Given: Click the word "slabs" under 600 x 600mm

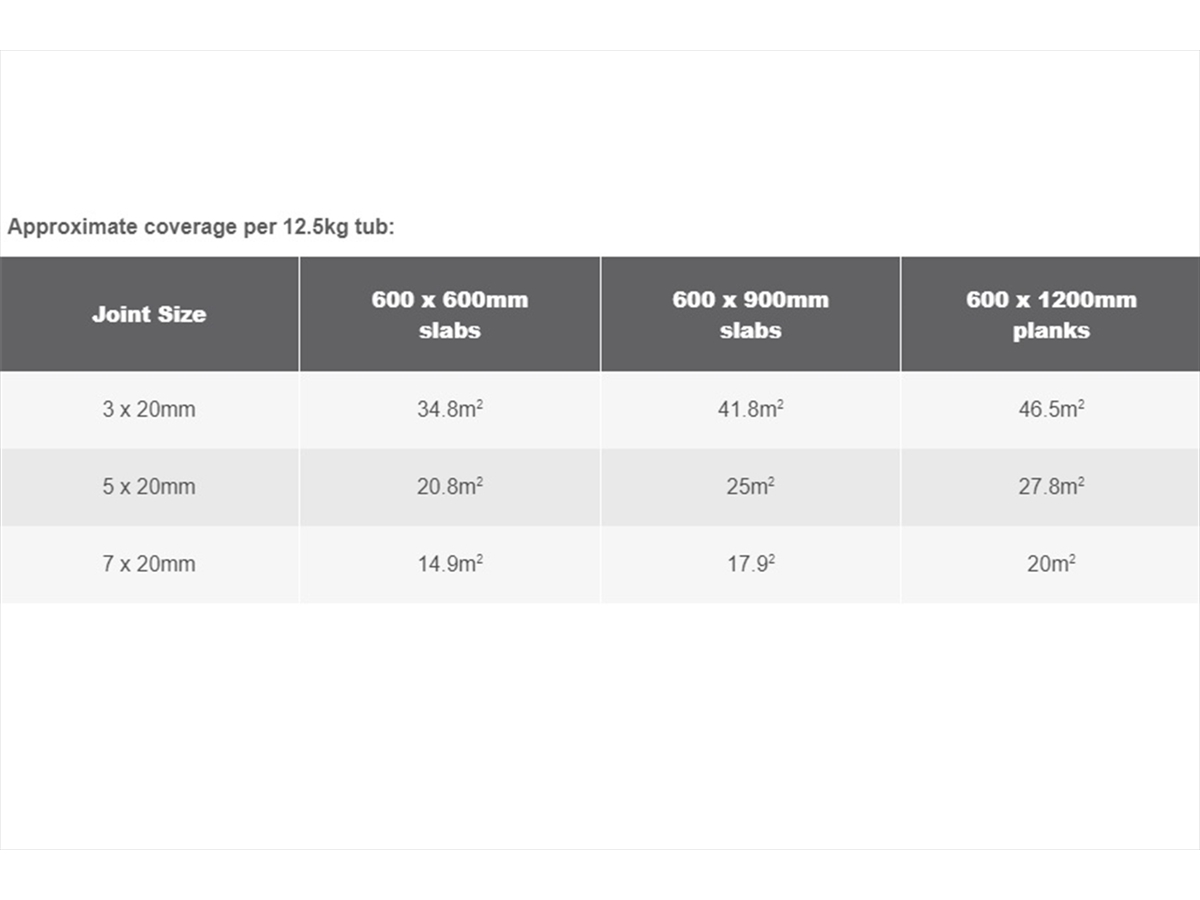Looking at the screenshot, I should coord(450,331).
